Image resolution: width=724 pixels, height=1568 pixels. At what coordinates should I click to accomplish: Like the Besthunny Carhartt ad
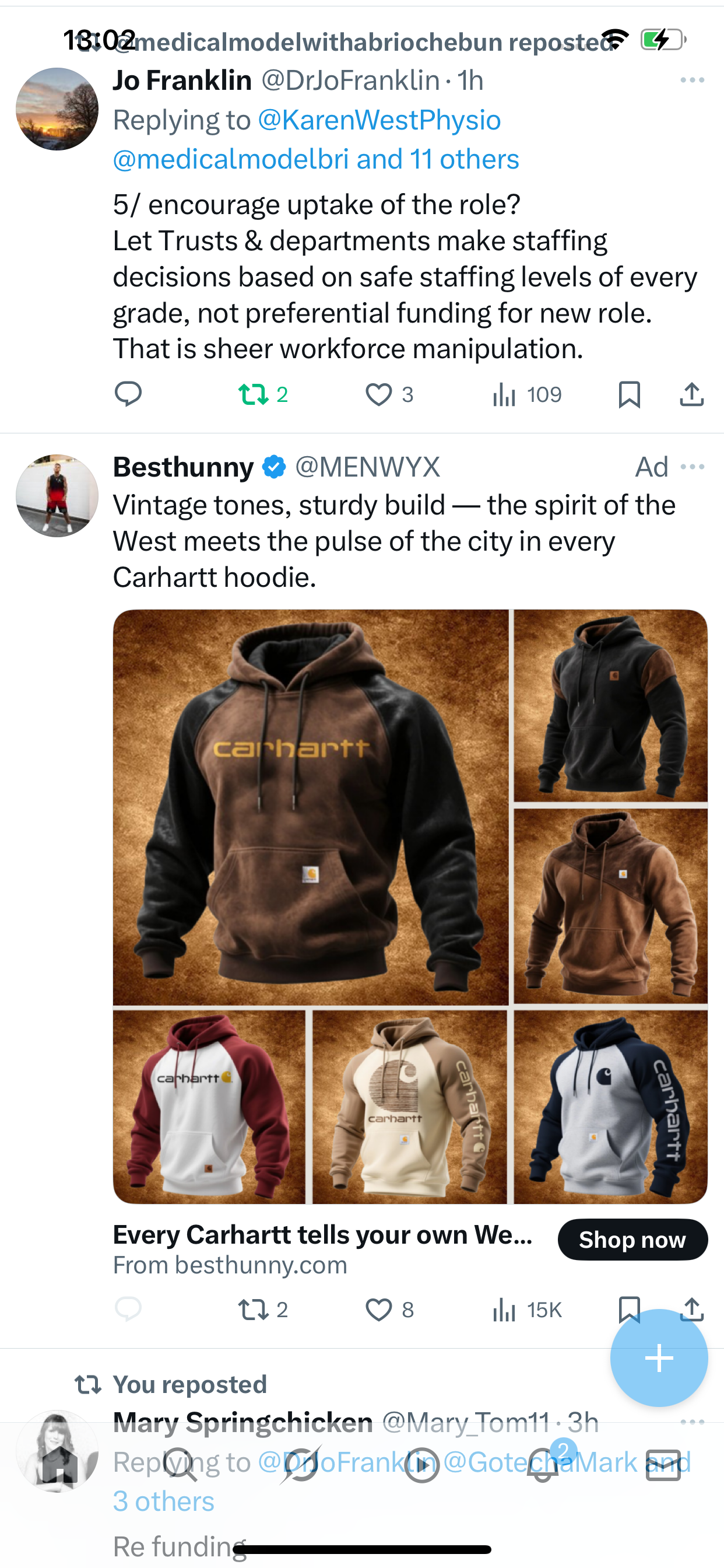(x=389, y=1310)
